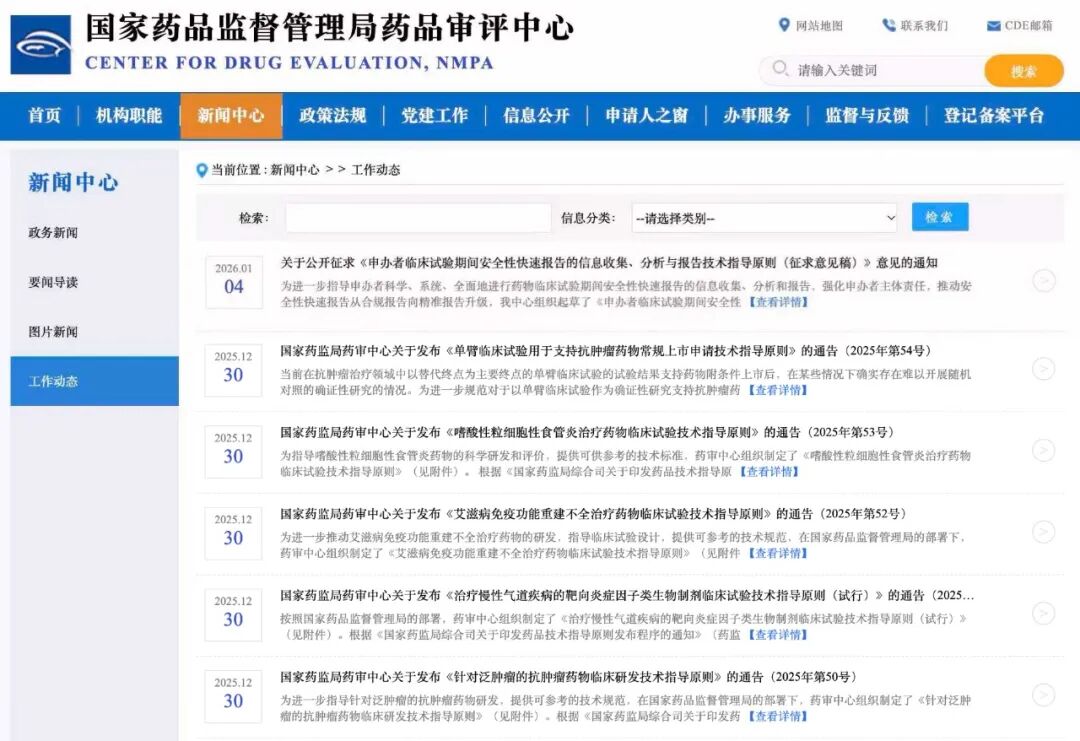The height and width of the screenshot is (741, 1080).
Task: Go to the 首页 nav item
Action: [45, 116]
